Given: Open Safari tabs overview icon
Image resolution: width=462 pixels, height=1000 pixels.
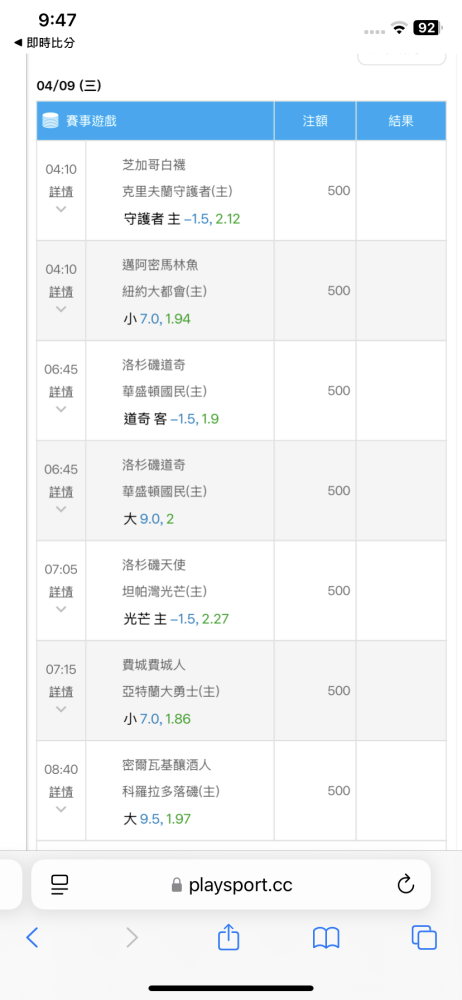Looking at the screenshot, I should point(424,937).
